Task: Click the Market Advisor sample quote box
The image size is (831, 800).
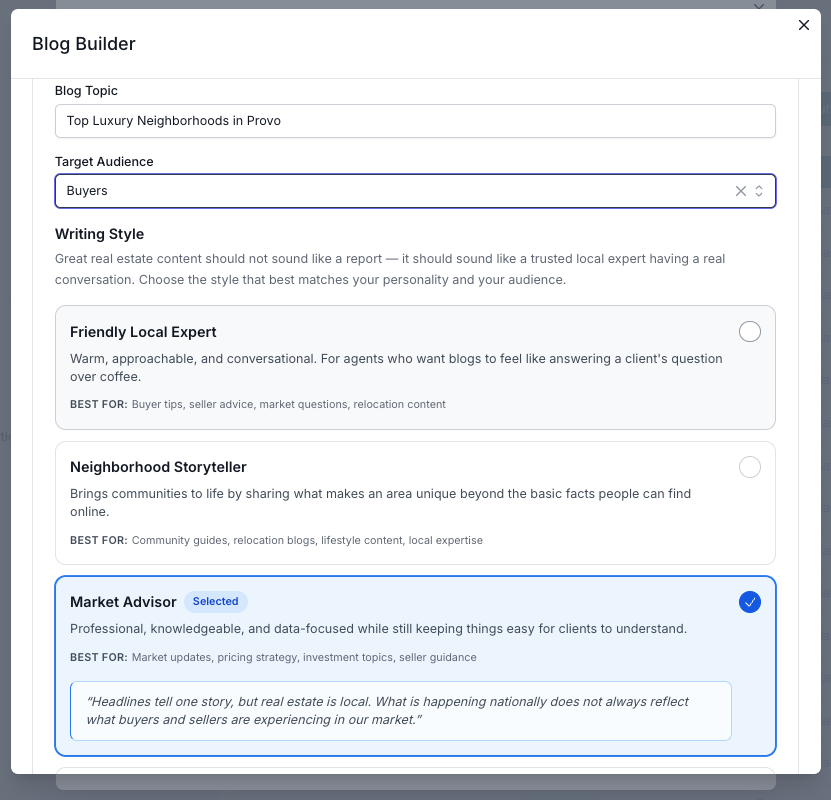Action: 401,710
